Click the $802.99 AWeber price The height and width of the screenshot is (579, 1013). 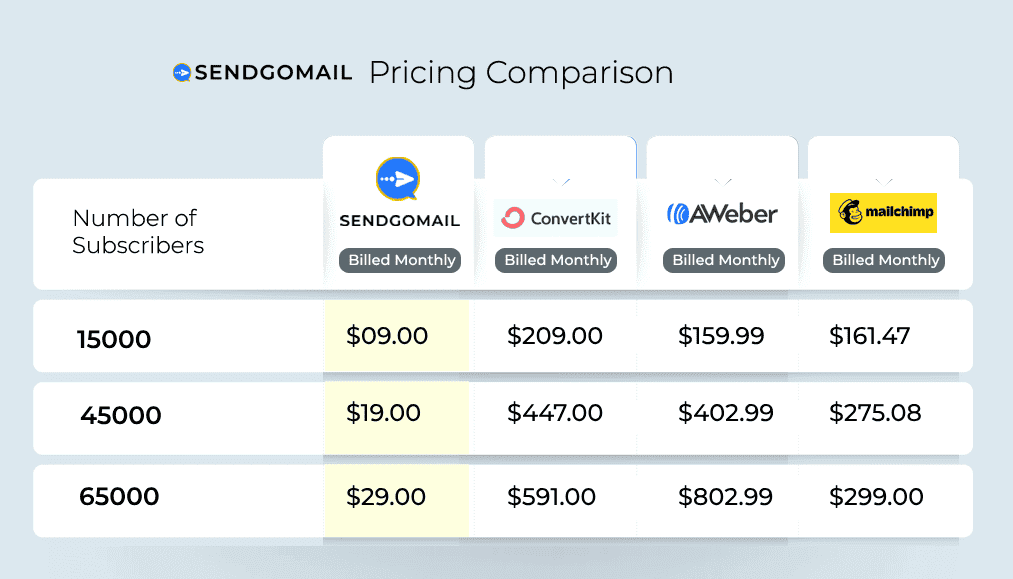[x=726, y=497]
